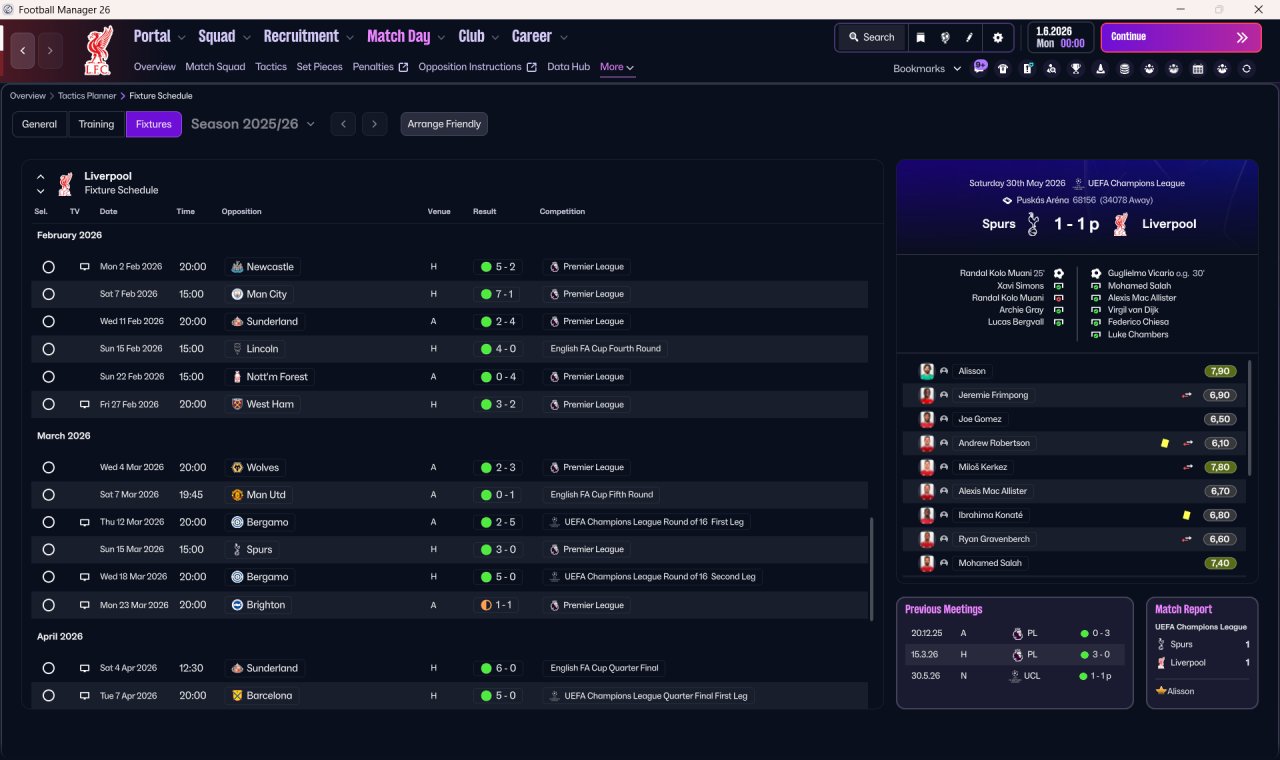Viewport: 1280px width, 760px height.
Task: Click the Bergamo 5 - 0 result
Action: (497, 577)
